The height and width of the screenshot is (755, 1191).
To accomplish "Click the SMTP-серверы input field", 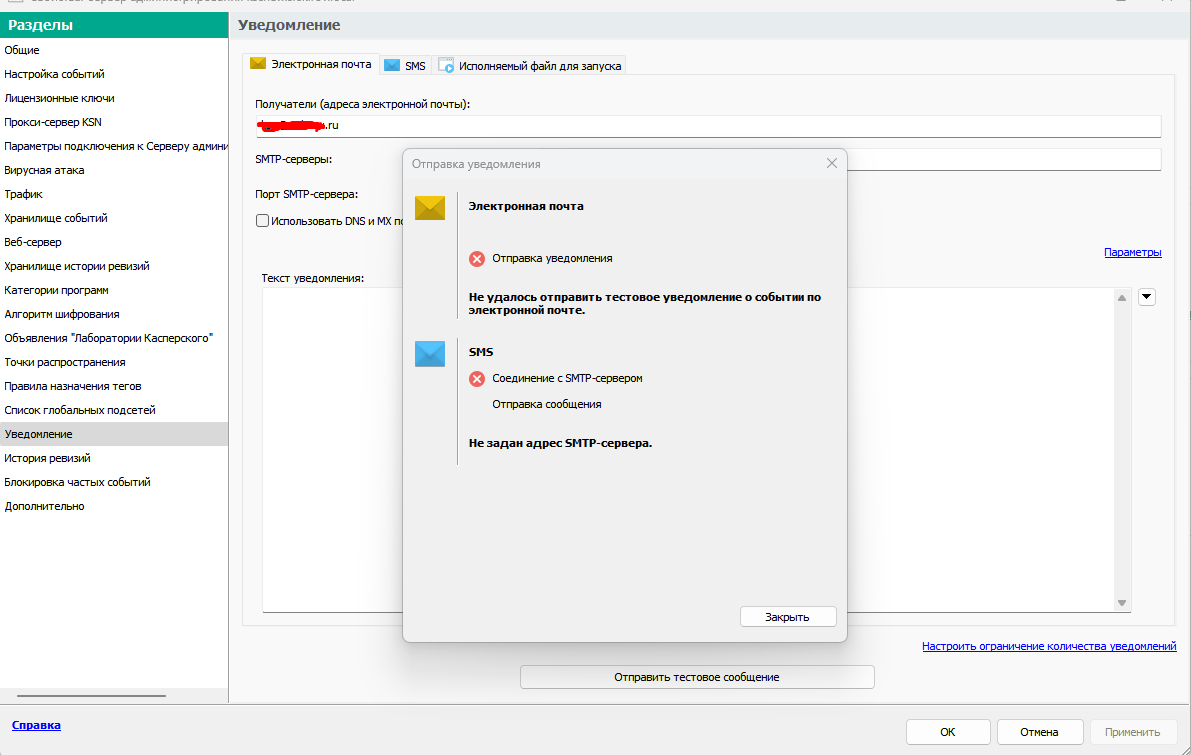I will pyautogui.click(x=1004, y=160).
